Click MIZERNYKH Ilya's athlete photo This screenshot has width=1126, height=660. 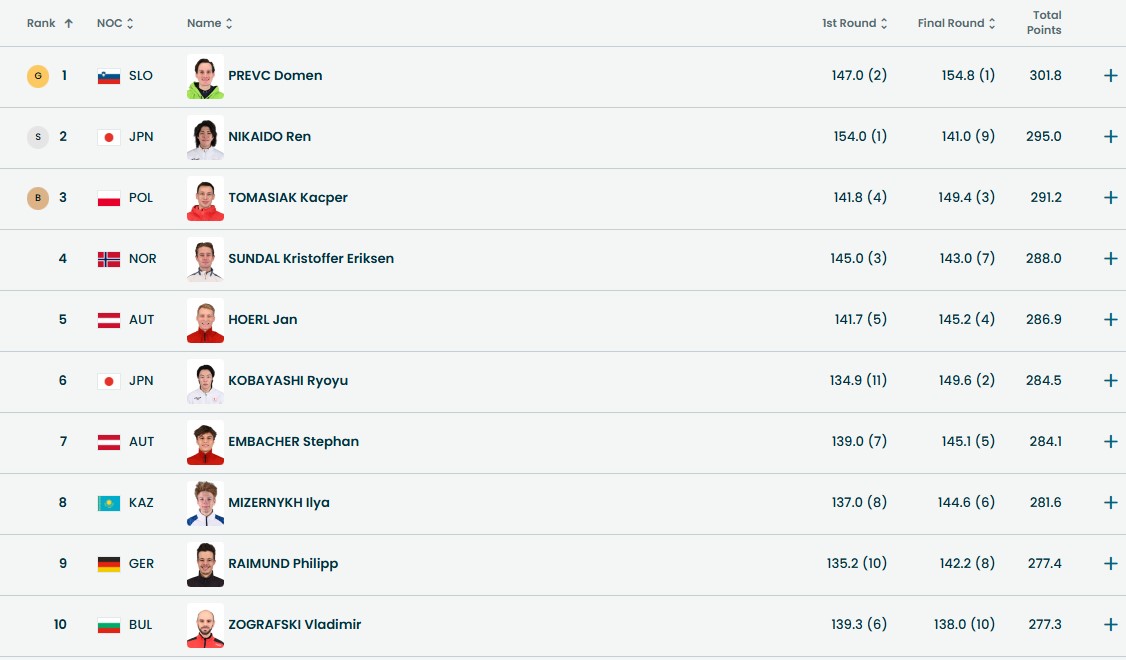tap(205, 503)
